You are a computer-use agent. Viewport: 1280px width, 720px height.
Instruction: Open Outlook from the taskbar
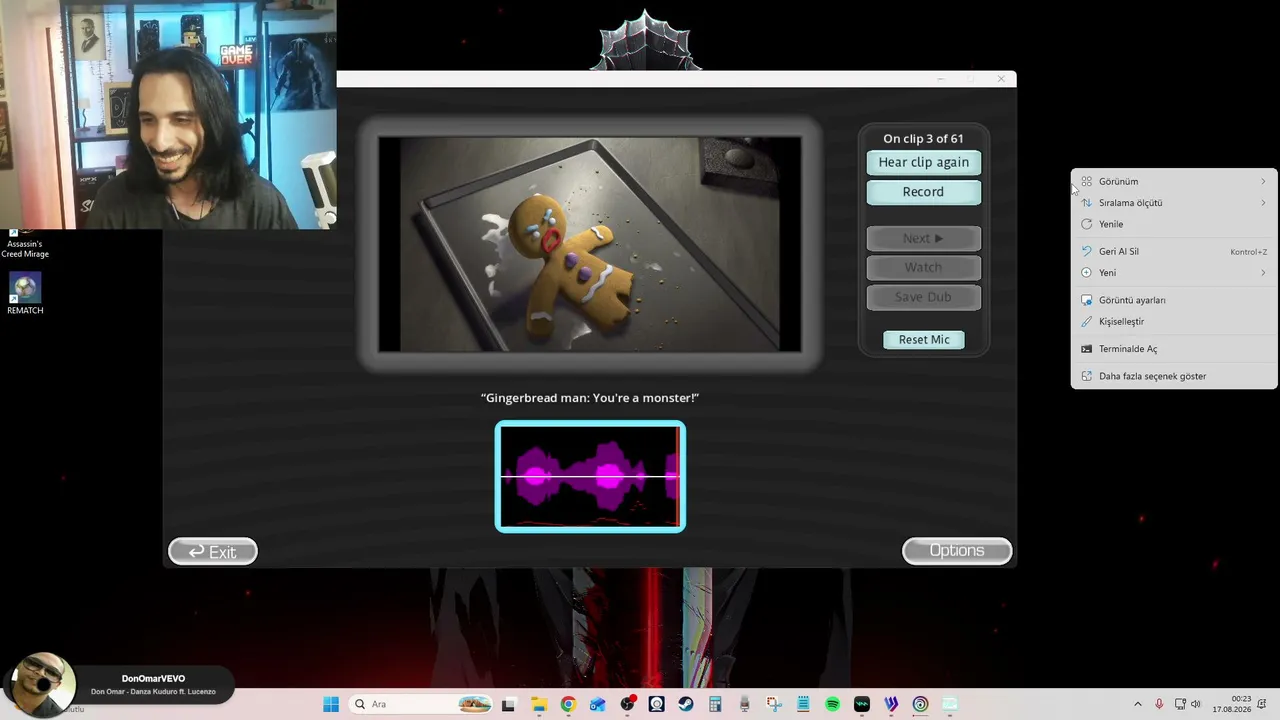coord(598,704)
